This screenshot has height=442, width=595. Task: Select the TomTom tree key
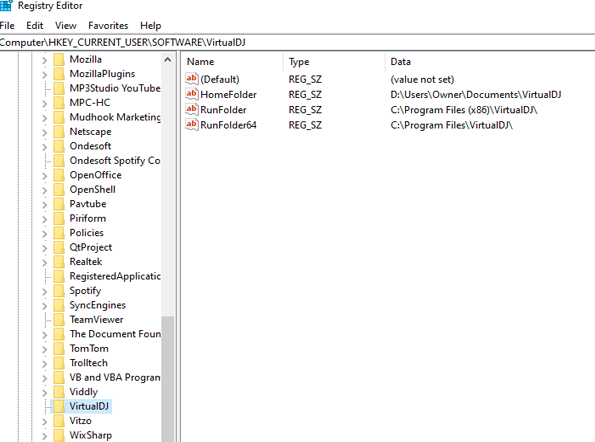click(89, 349)
